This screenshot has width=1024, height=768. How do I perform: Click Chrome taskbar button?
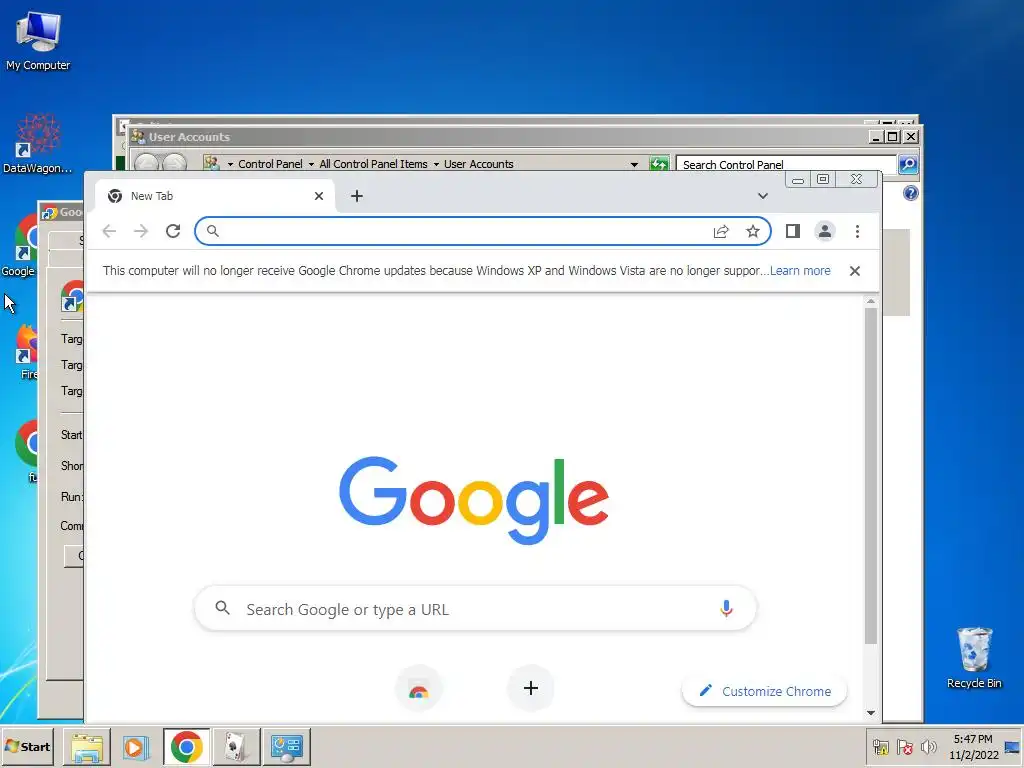[x=187, y=747]
